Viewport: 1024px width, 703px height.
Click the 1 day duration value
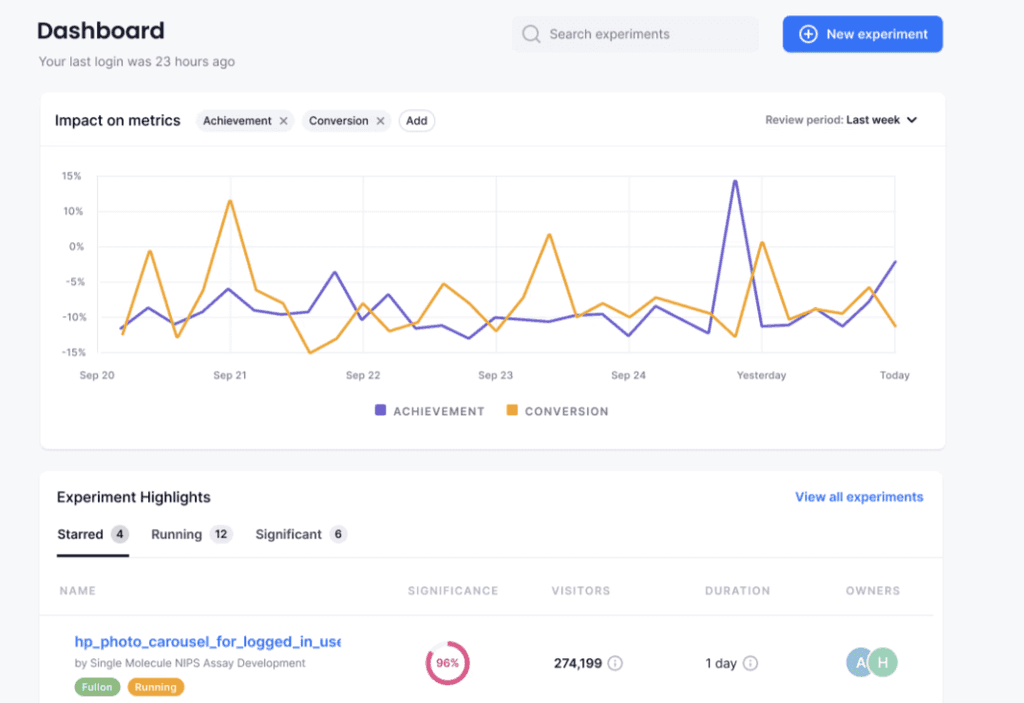721,663
